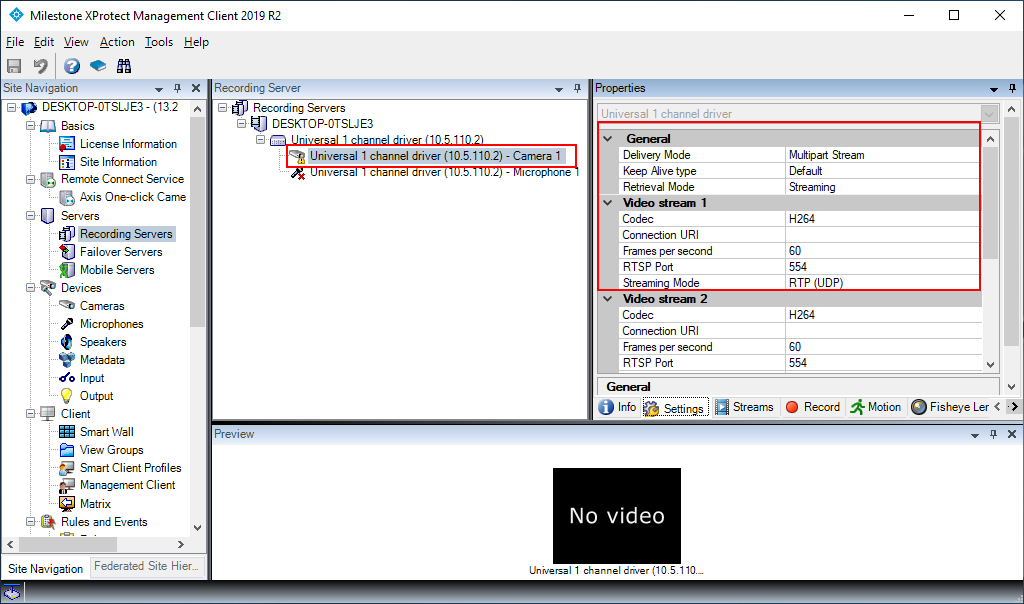Viewport: 1024px width, 604px height.
Task: Collapse the Video stream 1 section
Action: [x=606, y=202]
